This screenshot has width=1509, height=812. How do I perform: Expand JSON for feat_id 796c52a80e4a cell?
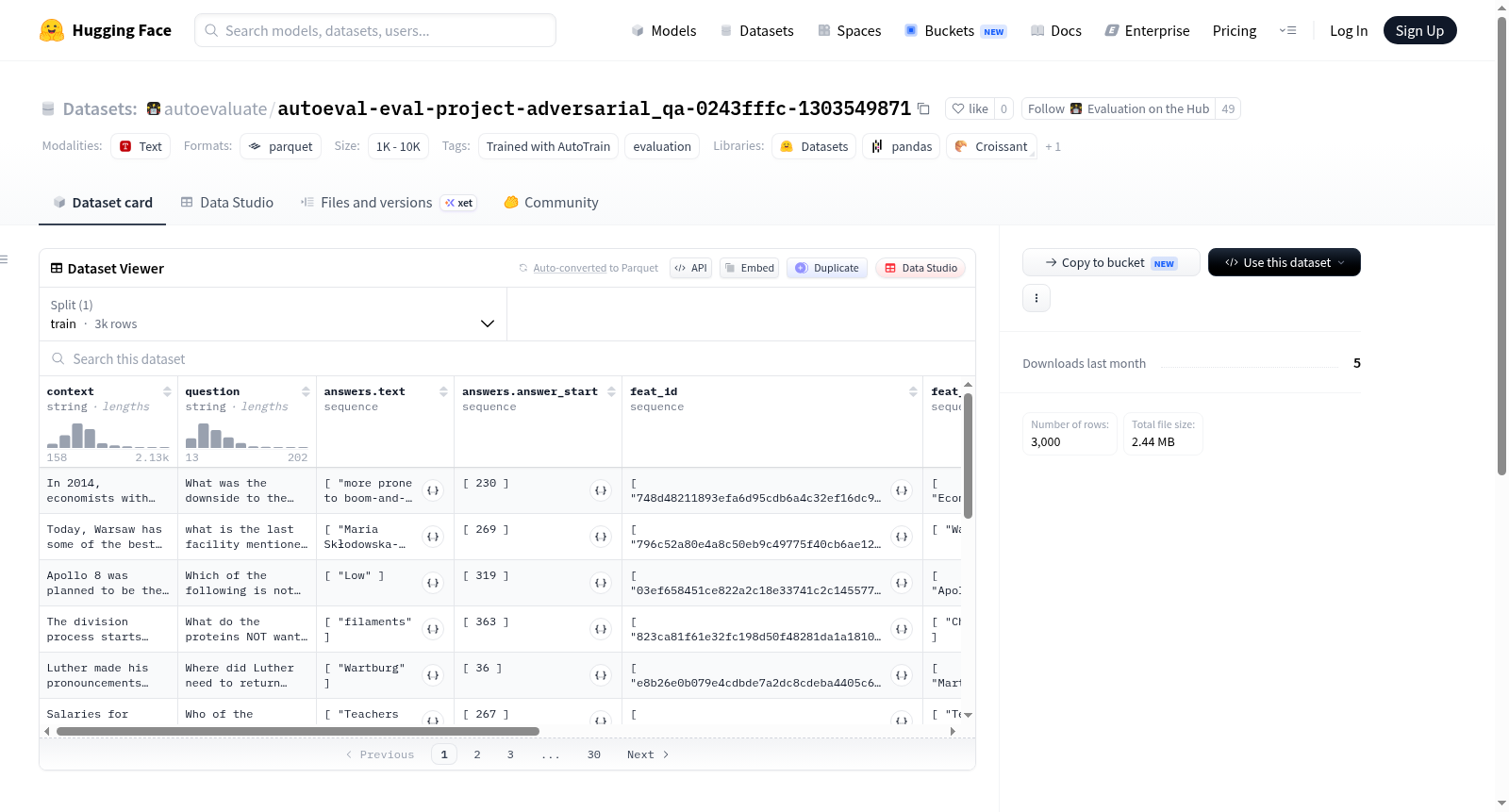tap(902, 537)
